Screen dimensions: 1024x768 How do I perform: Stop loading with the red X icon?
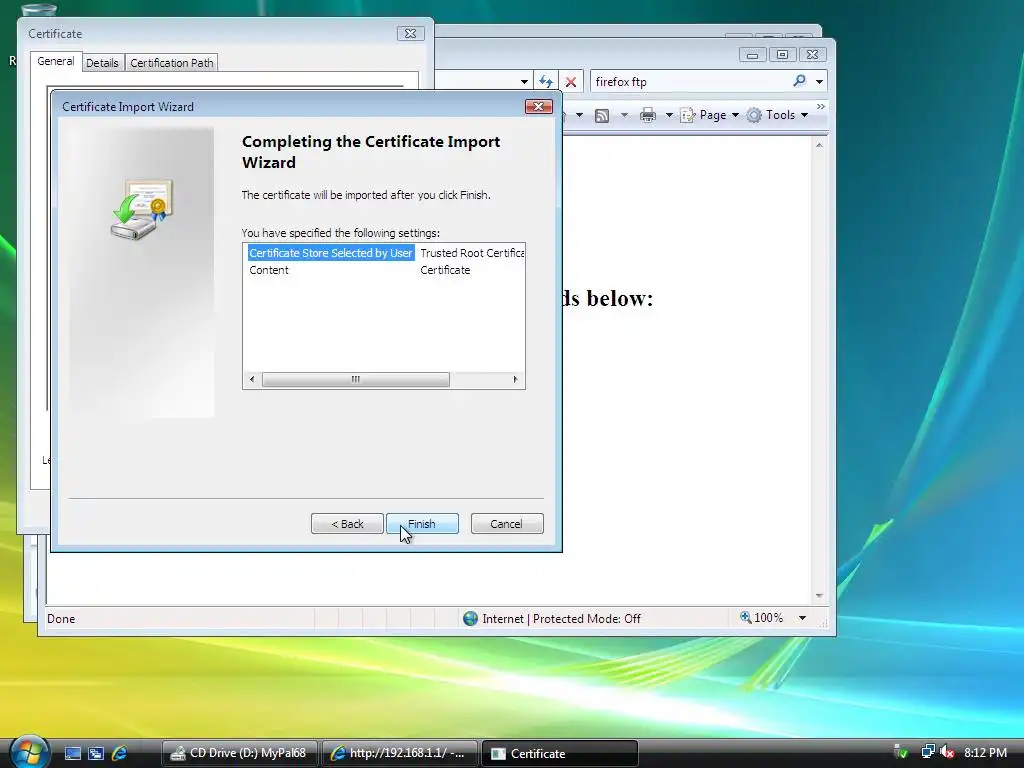[571, 82]
